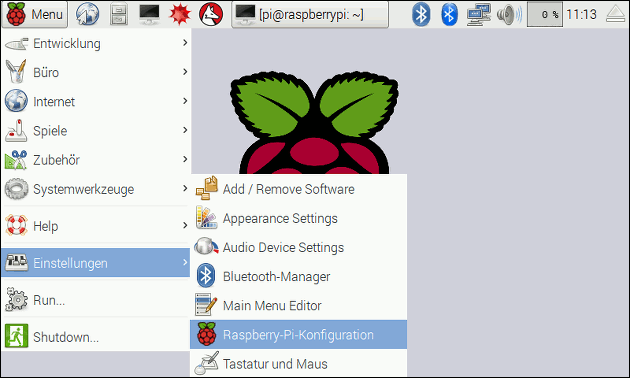
Task: Click the raspberry icon beside Raspberry-Pi-Konfiguration
Action: (207, 334)
